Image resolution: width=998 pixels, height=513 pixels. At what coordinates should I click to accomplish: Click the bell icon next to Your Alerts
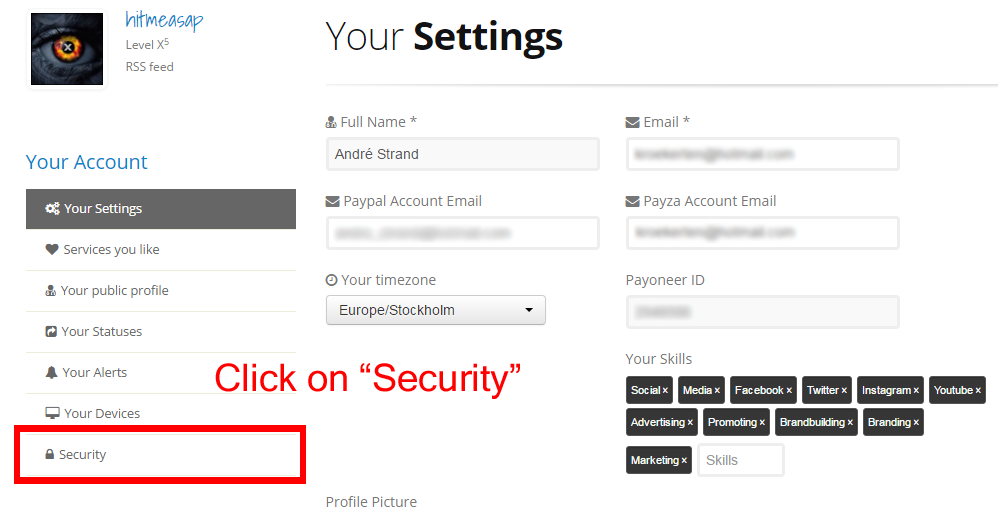click(x=52, y=372)
